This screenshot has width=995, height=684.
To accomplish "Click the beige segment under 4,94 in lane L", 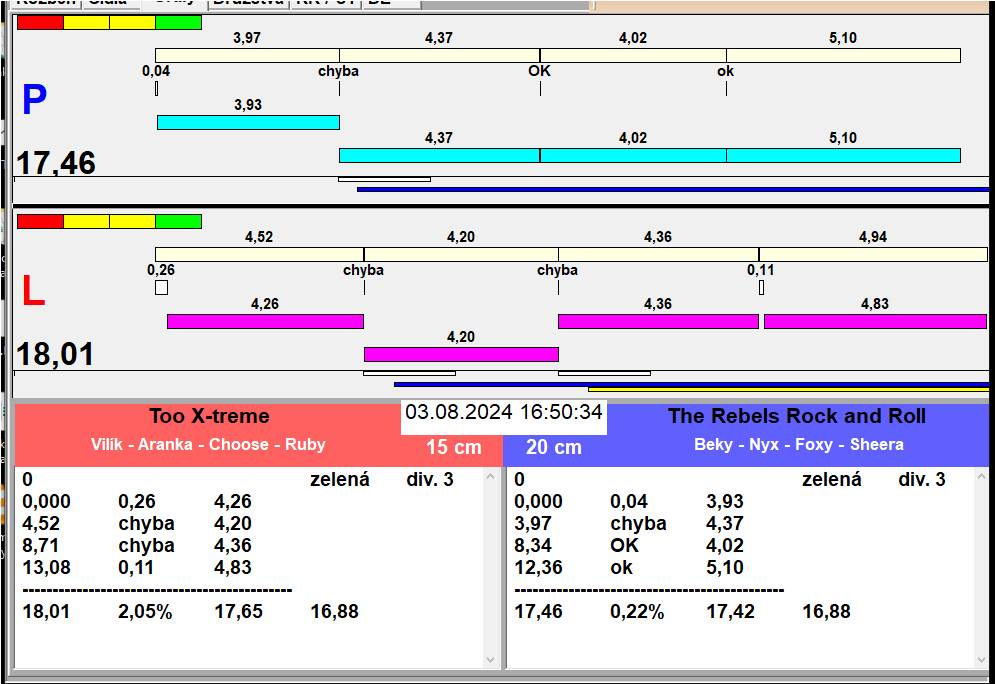I will 873,254.
